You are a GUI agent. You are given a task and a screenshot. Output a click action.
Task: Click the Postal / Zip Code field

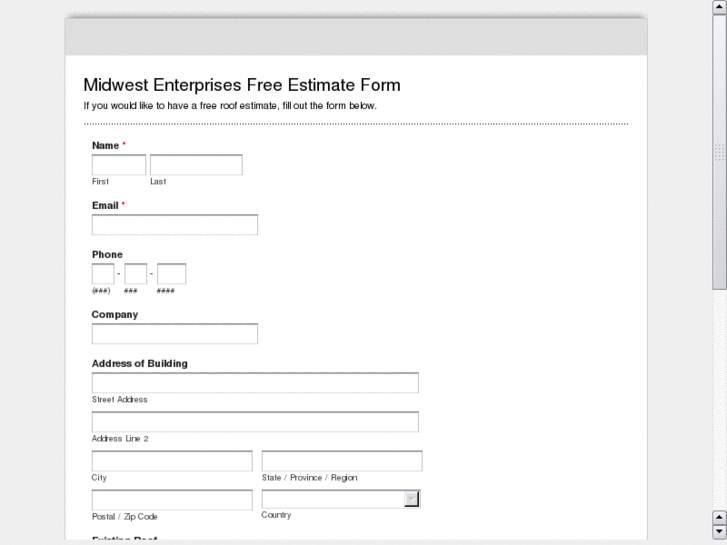coord(172,500)
